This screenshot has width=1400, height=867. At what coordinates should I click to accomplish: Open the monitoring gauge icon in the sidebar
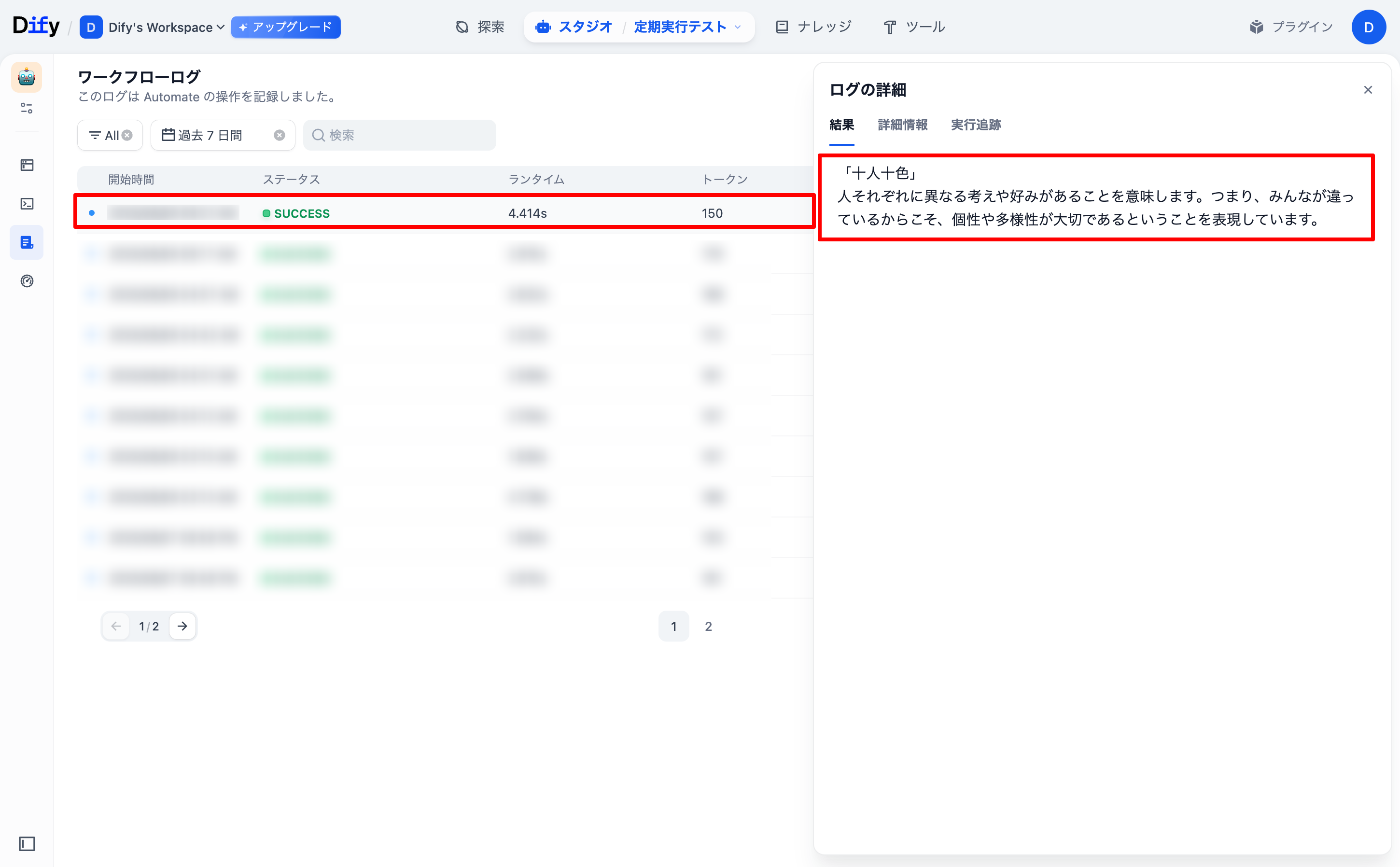pyautogui.click(x=27, y=281)
